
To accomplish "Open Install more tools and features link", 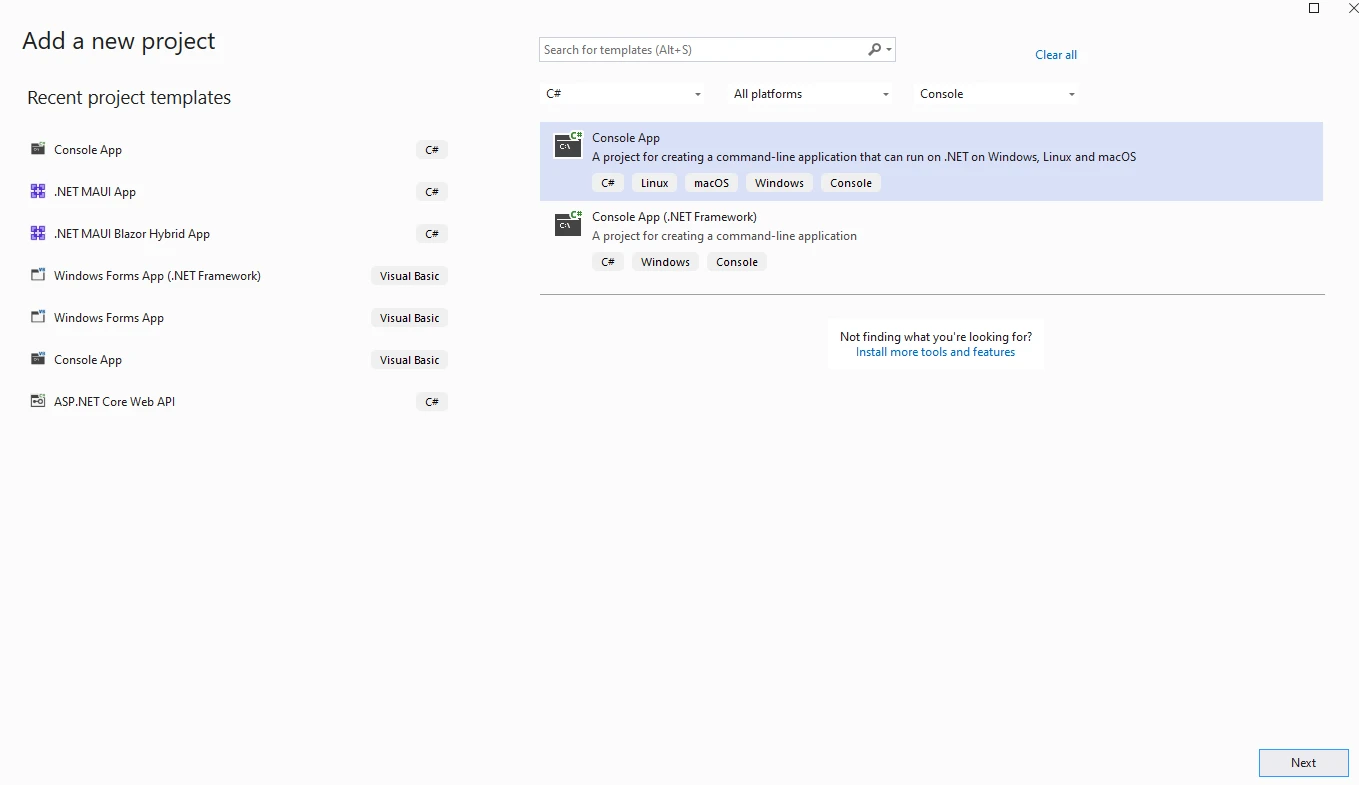I will point(935,352).
